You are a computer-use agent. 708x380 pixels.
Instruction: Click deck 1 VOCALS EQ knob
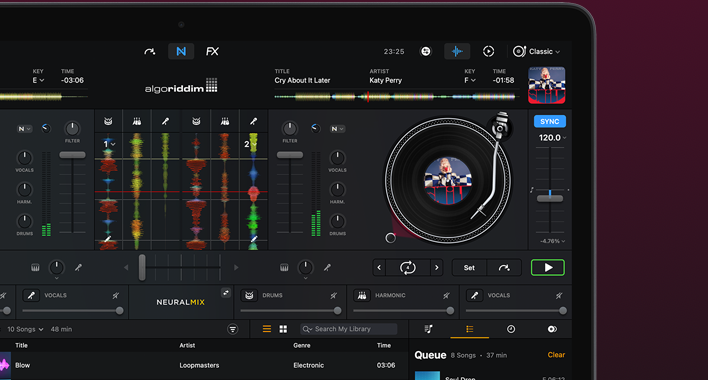pyautogui.click(x=24, y=158)
